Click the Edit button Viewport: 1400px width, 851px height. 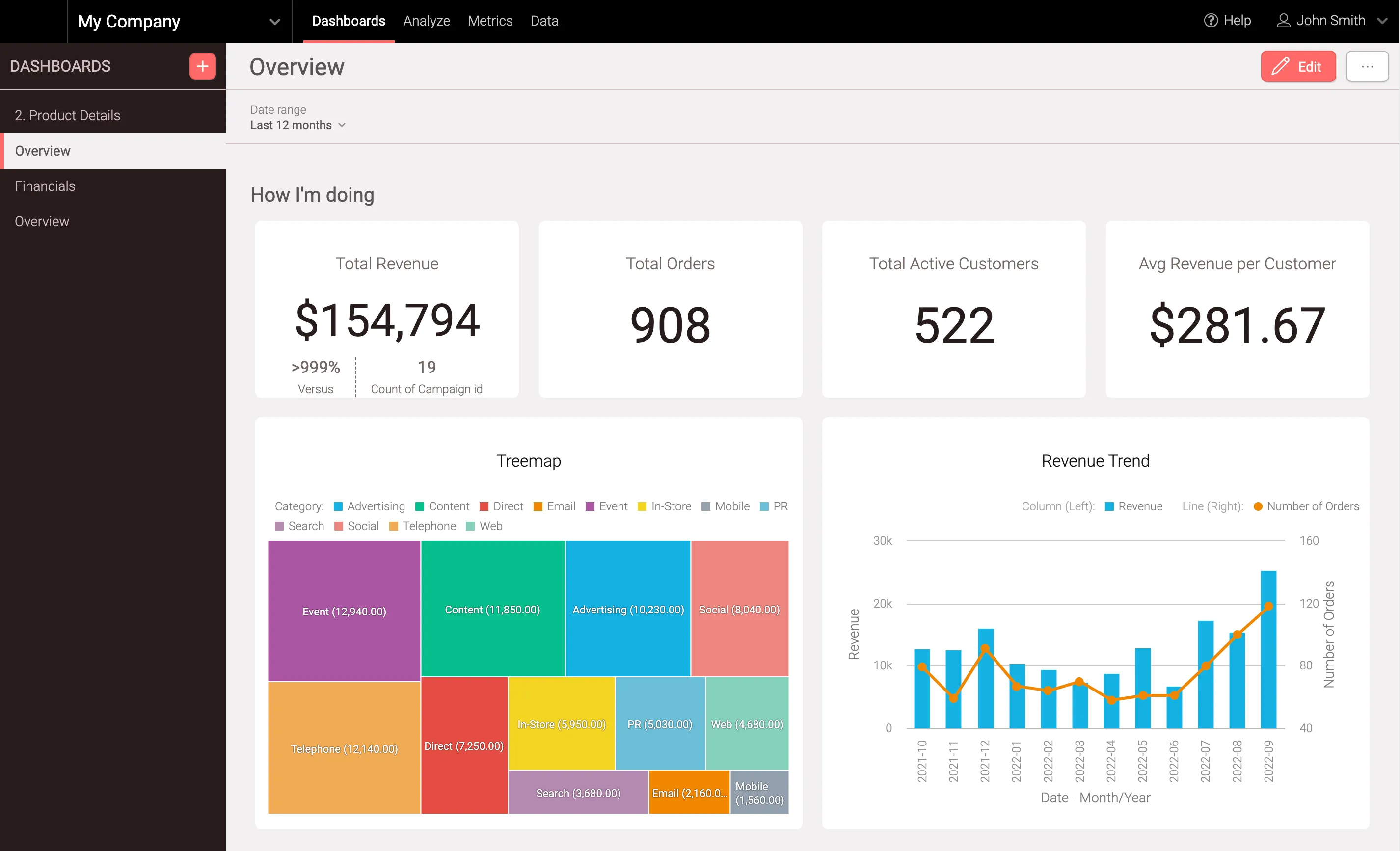point(1299,66)
